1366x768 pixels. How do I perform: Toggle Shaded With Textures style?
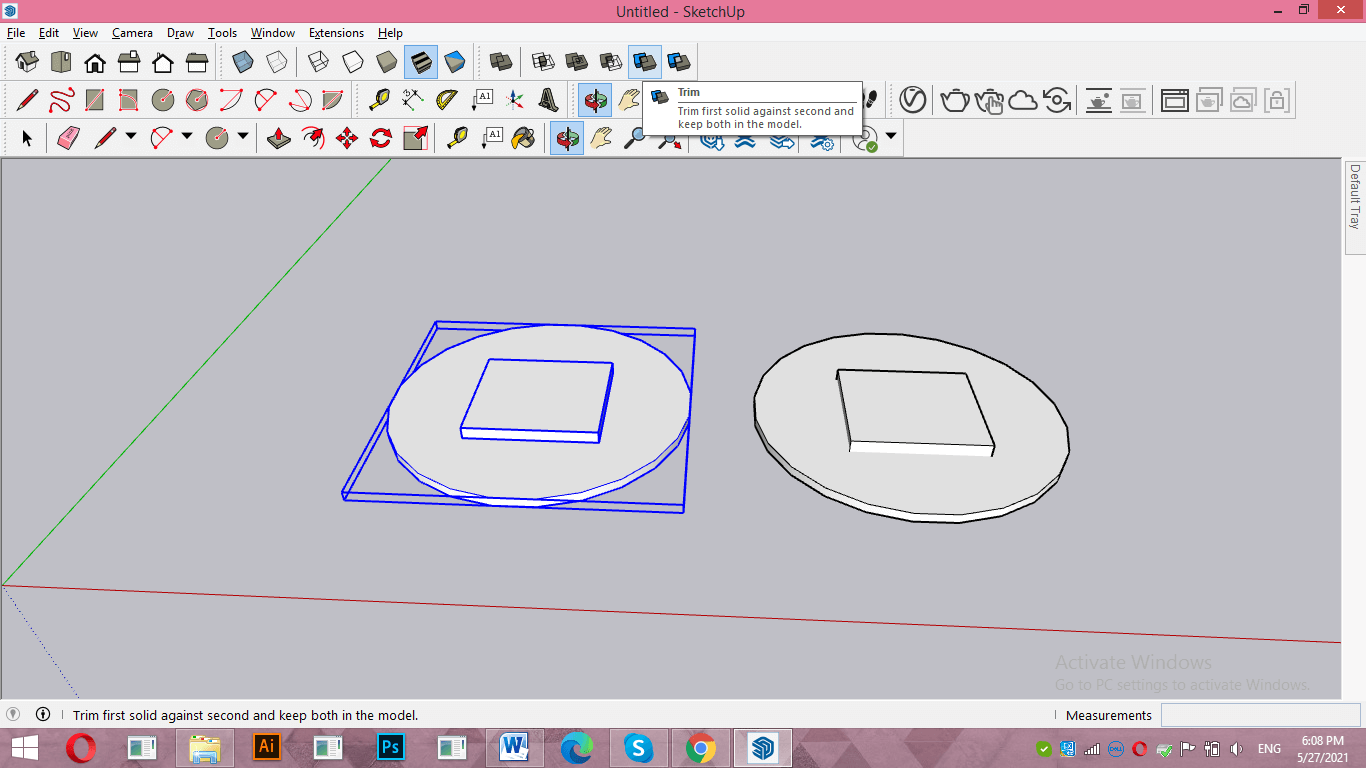pos(421,62)
